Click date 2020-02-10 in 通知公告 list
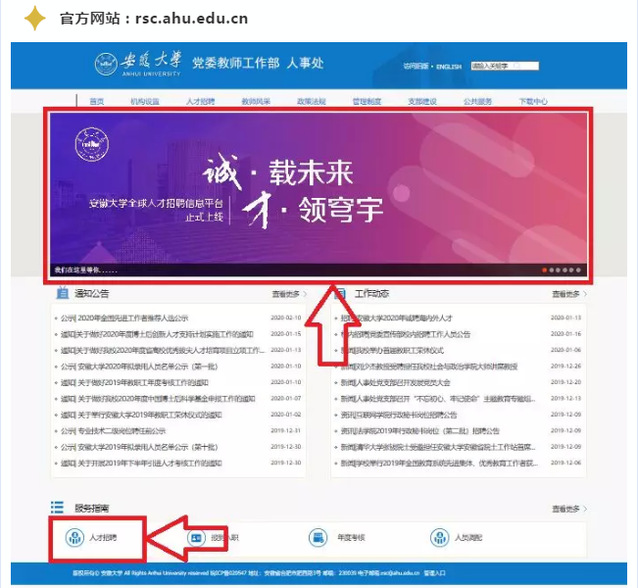The width and height of the screenshot is (638, 588). [x=286, y=317]
